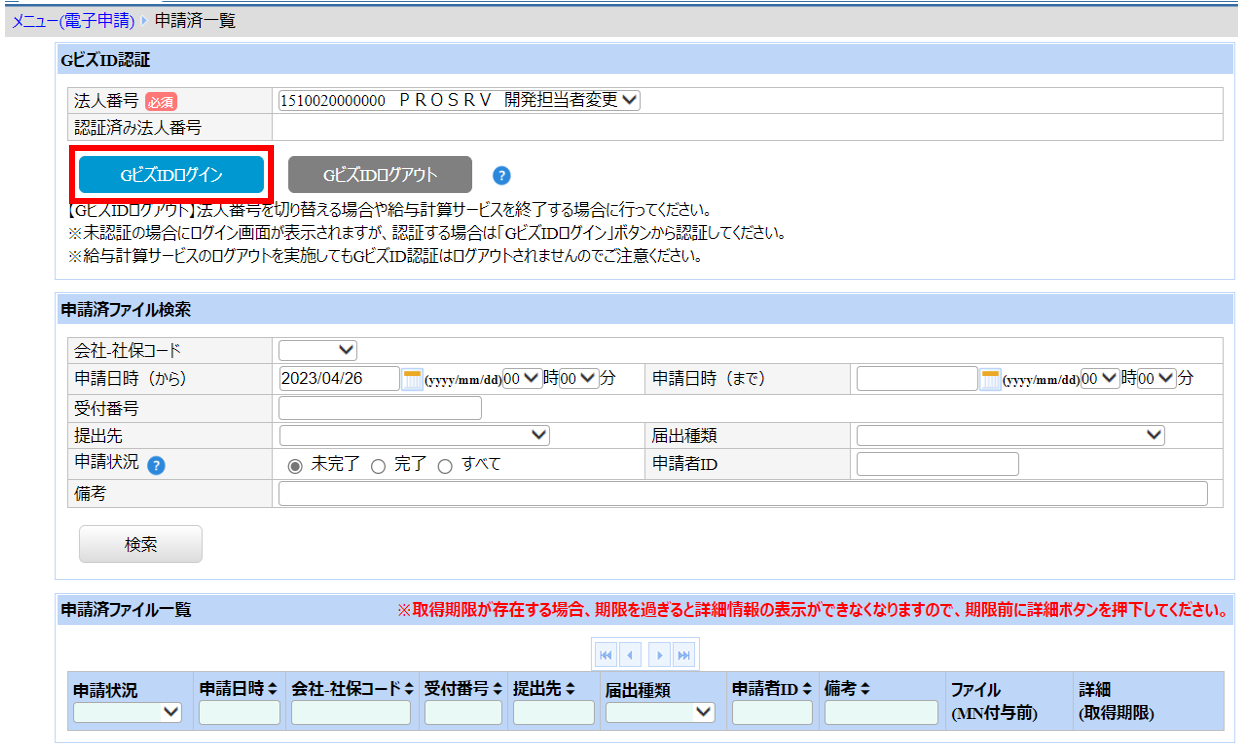The image size is (1238, 748).
Task: Sort table by 申請者ID column
Action: (x=806, y=689)
